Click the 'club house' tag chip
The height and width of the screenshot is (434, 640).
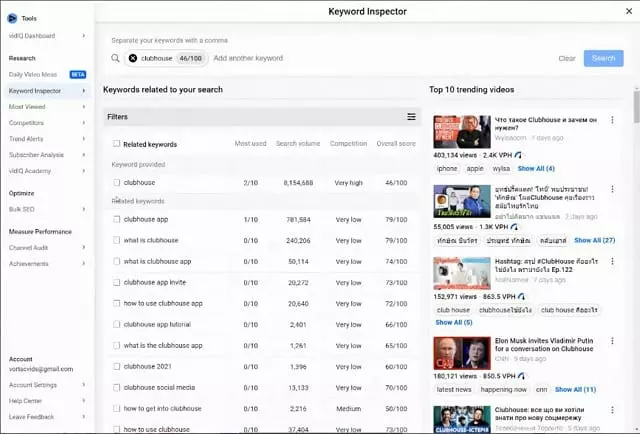(x=453, y=310)
